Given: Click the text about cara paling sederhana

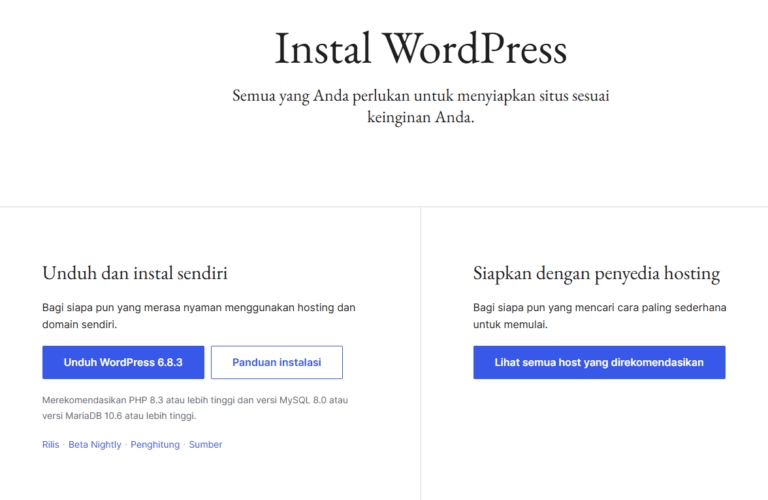Looking at the screenshot, I should coord(600,316).
